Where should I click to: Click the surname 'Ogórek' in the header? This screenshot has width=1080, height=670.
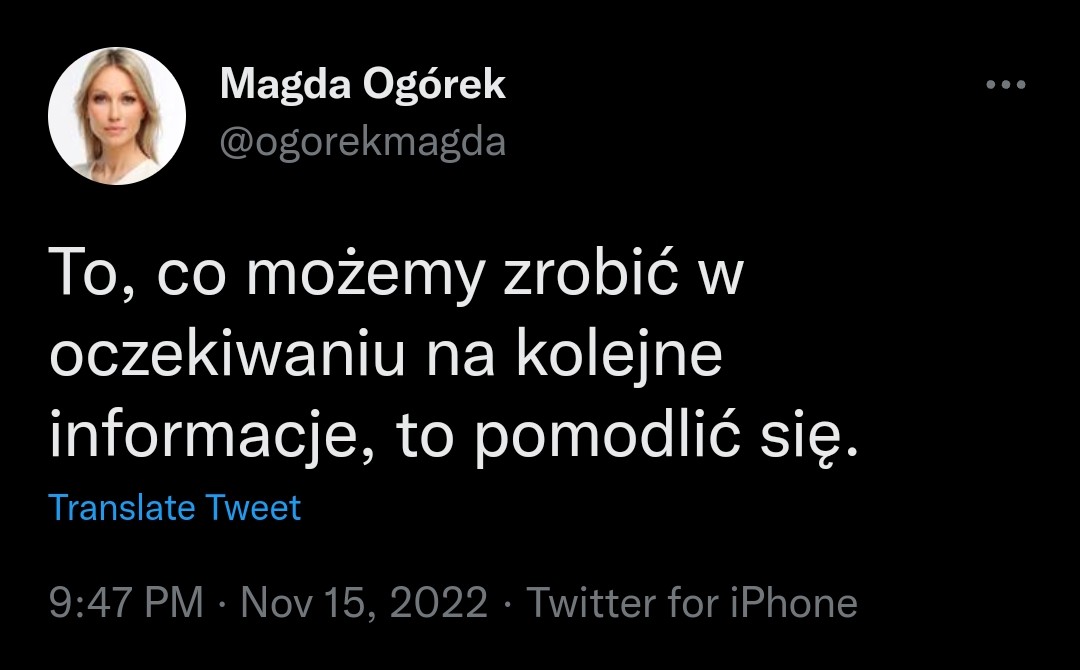point(434,86)
